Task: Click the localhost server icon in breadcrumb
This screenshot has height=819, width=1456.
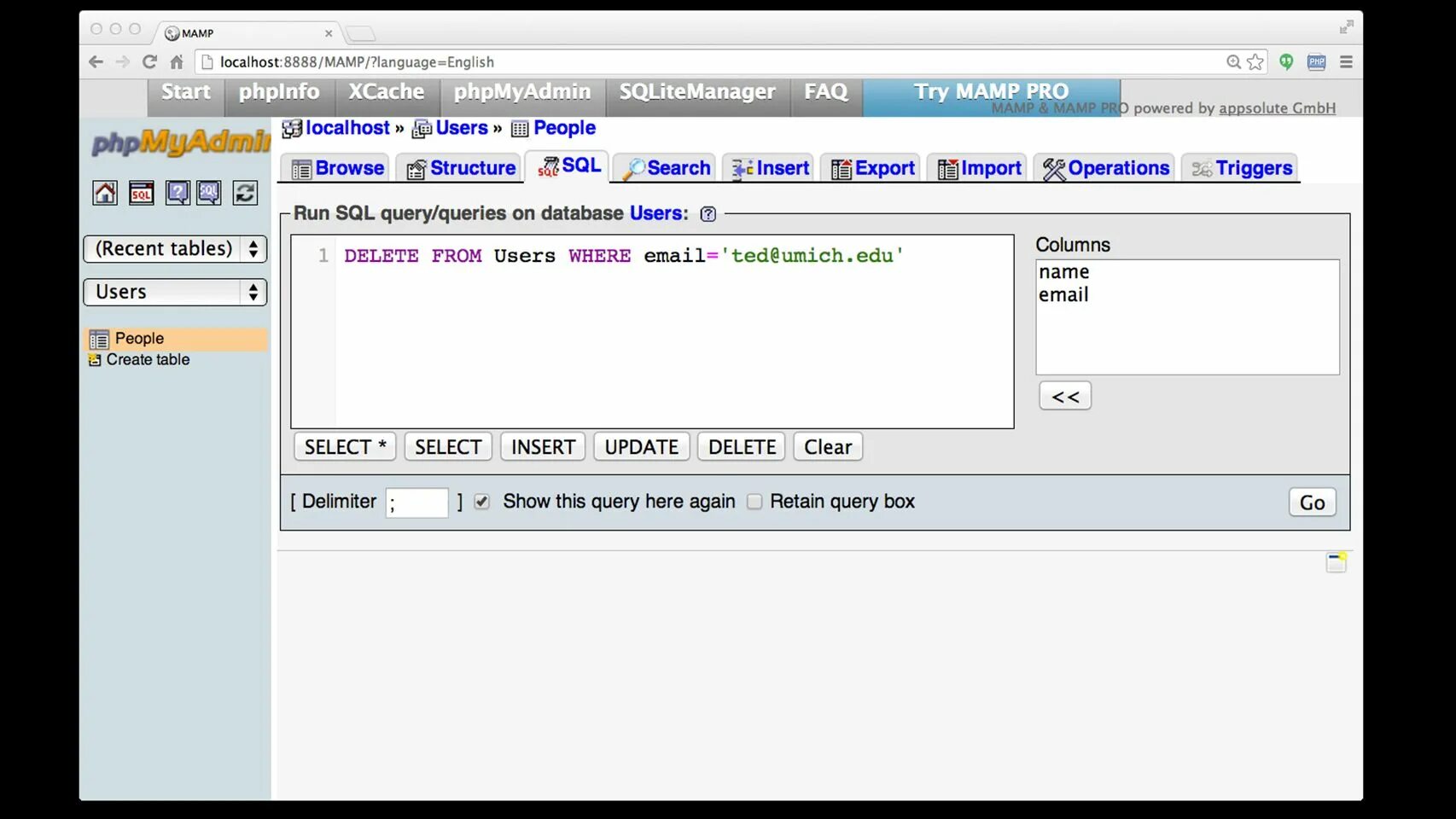Action: (292, 129)
